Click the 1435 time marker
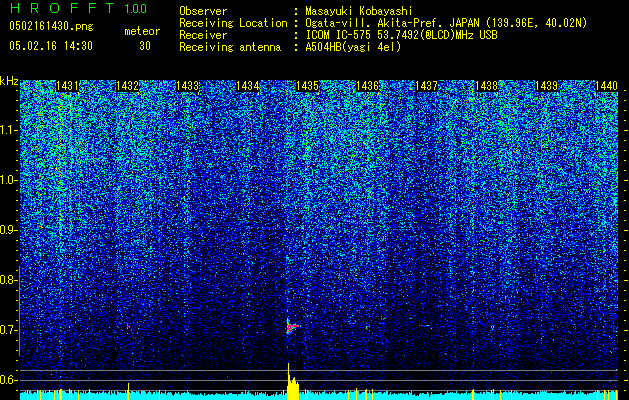The image size is (629, 400). click(x=307, y=86)
